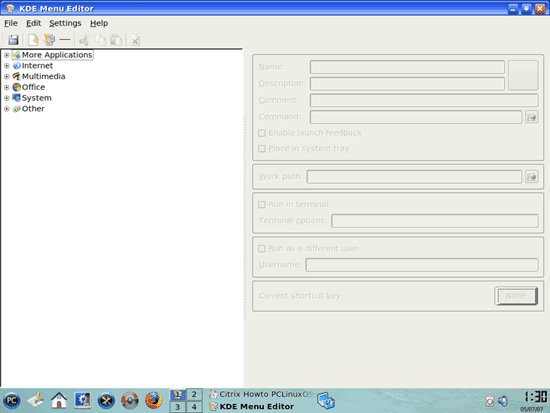550x413 pixels.
Task: Click the Save toolbar icon
Action: coord(13,40)
